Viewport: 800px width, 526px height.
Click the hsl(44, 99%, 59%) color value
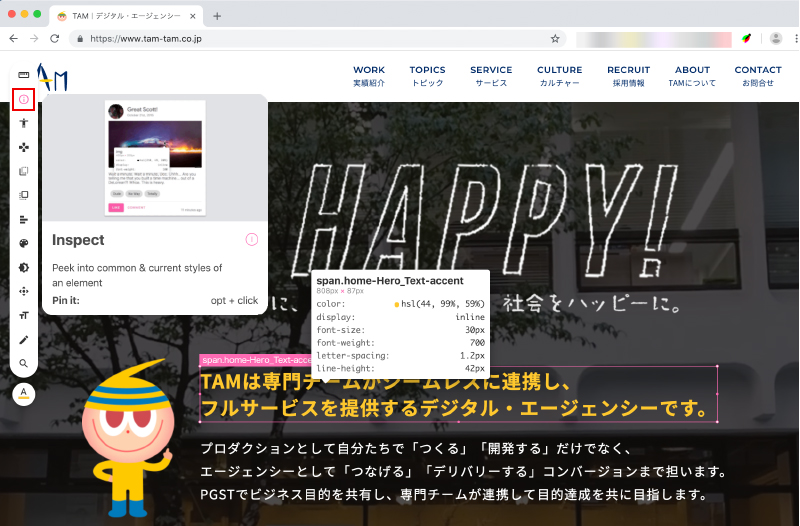tap(442, 304)
